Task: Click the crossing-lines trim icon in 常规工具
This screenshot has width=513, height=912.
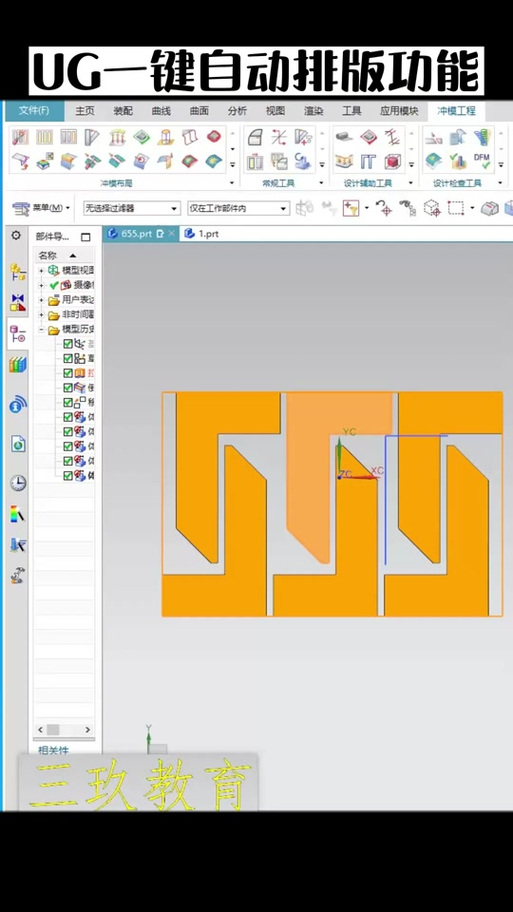Action: (x=279, y=137)
